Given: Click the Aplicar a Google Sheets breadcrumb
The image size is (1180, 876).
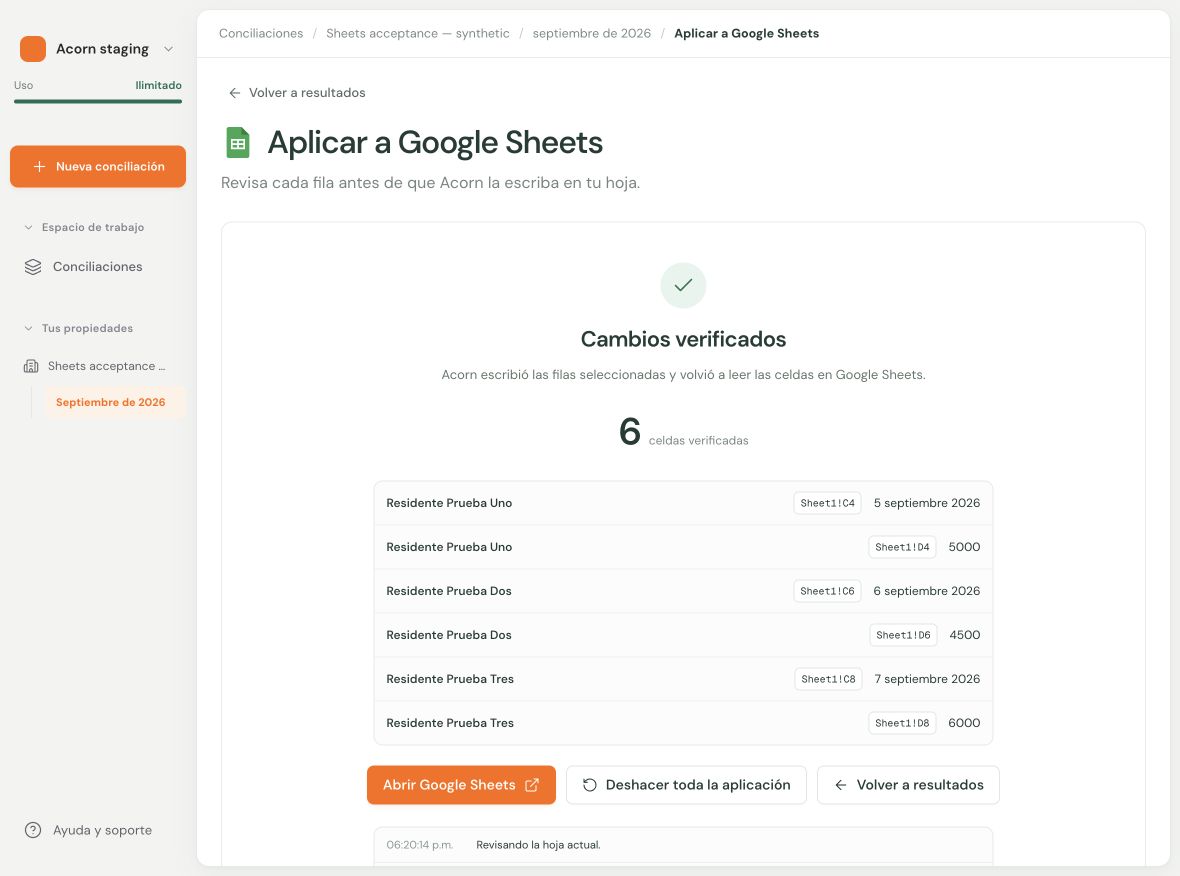Looking at the screenshot, I should click(747, 33).
